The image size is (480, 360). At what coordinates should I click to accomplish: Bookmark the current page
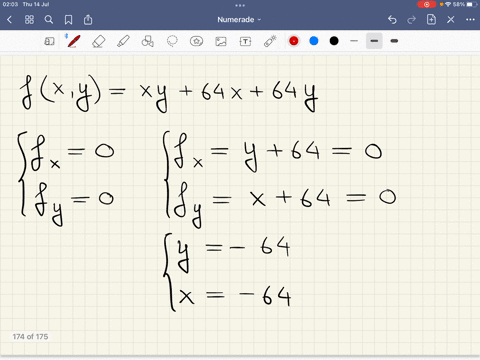(68, 20)
